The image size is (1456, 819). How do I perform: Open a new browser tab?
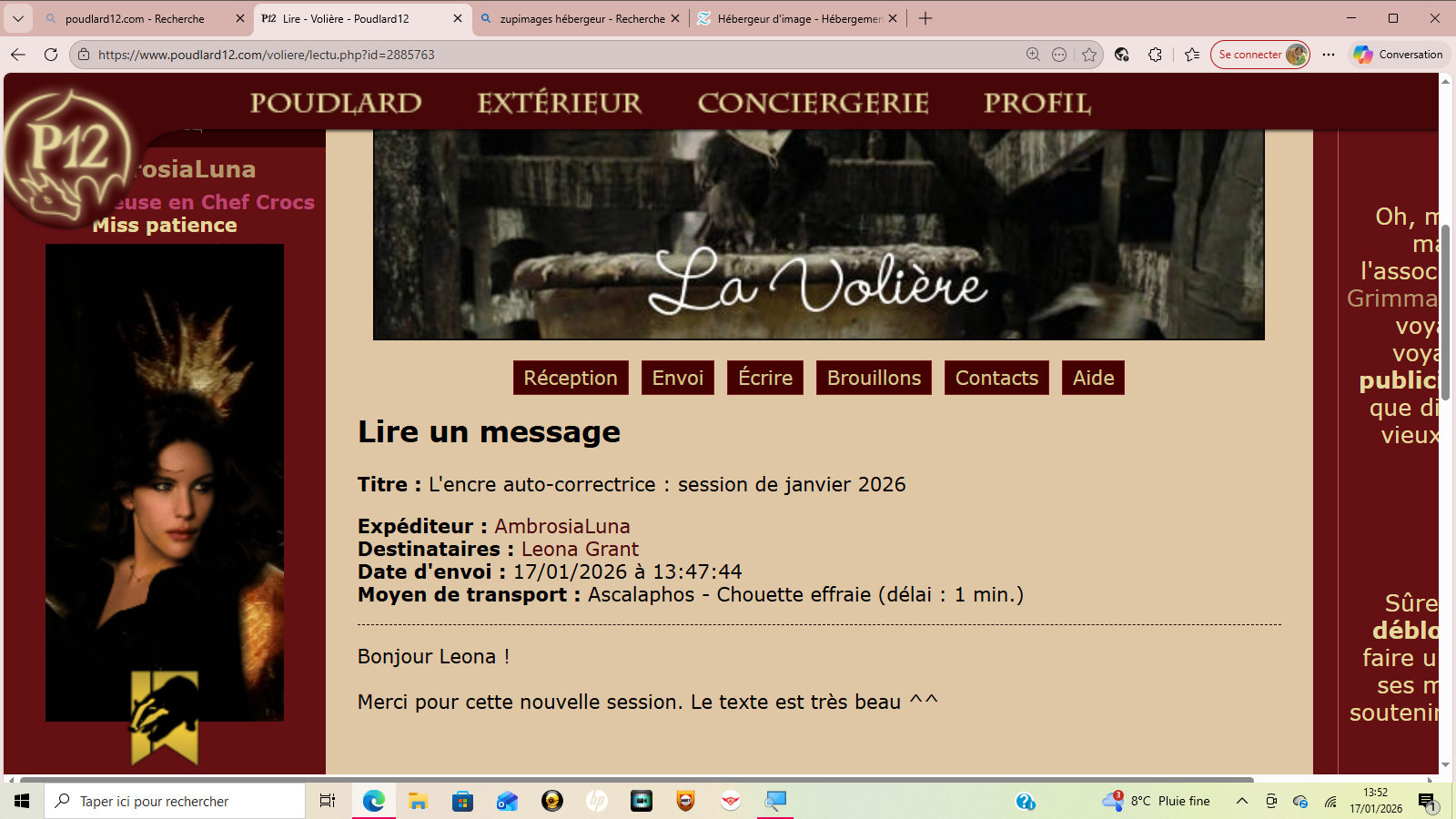(x=925, y=18)
